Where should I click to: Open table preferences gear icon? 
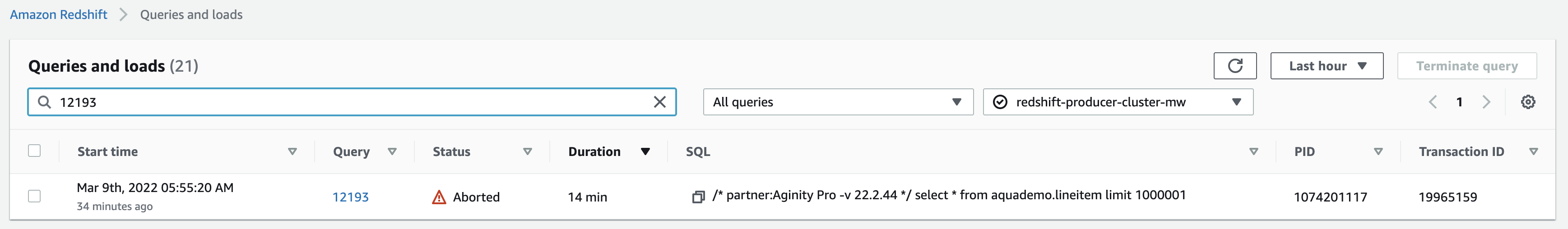pyautogui.click(x=1527, y=102)
